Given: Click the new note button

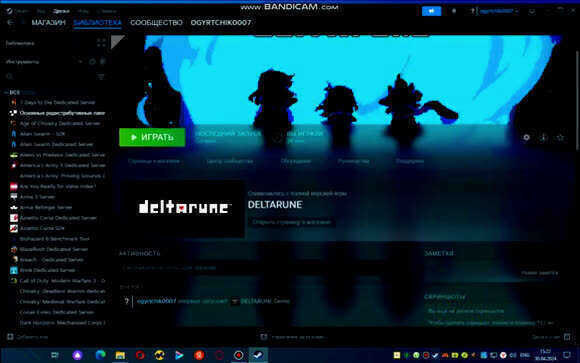Looking at the screenshot, I should [540, 273].
